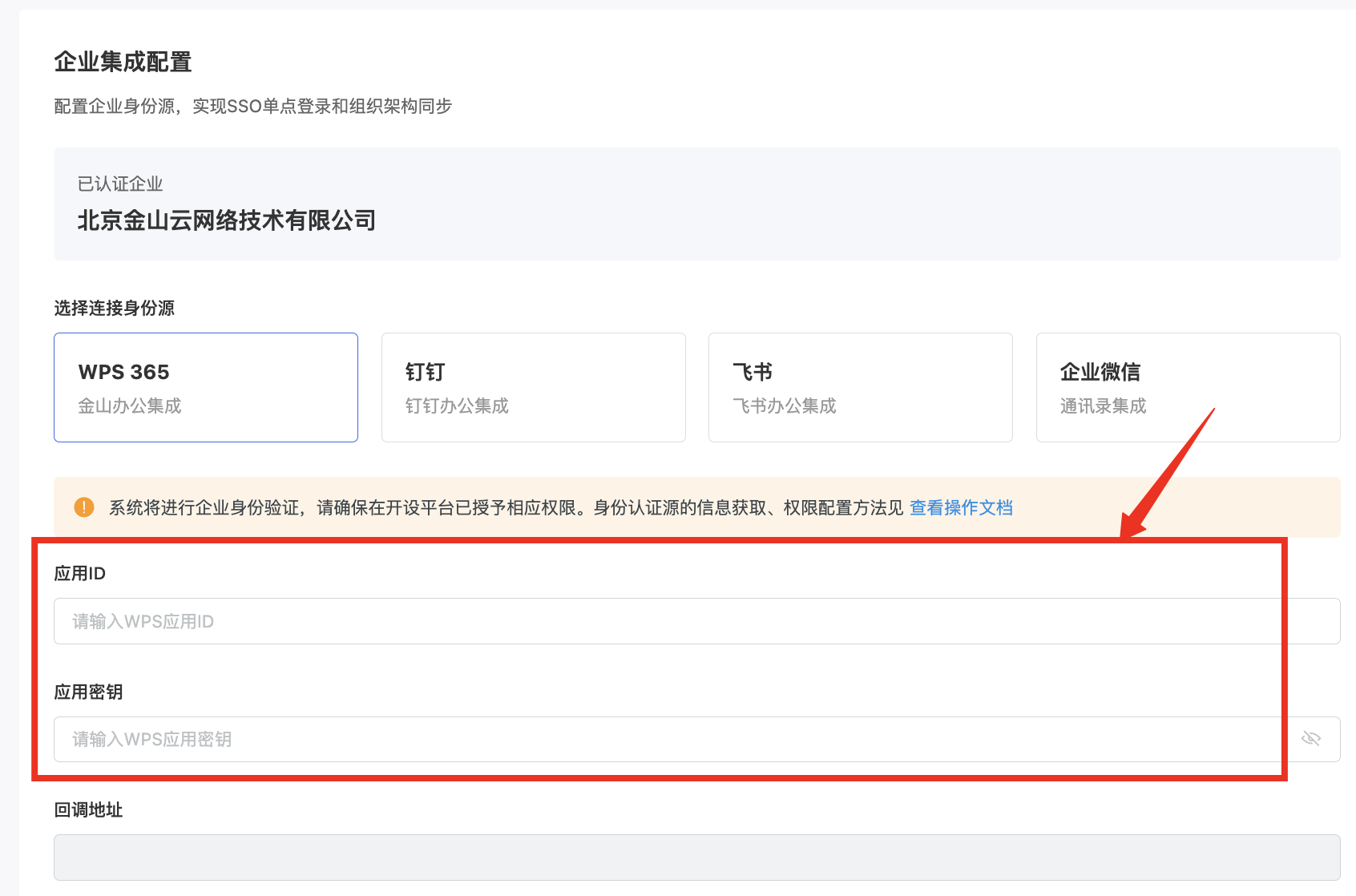Viewport: 1356px width, 896px height.
Task: Click the 应用密钥 field label
Action: (x=88, y=692)
